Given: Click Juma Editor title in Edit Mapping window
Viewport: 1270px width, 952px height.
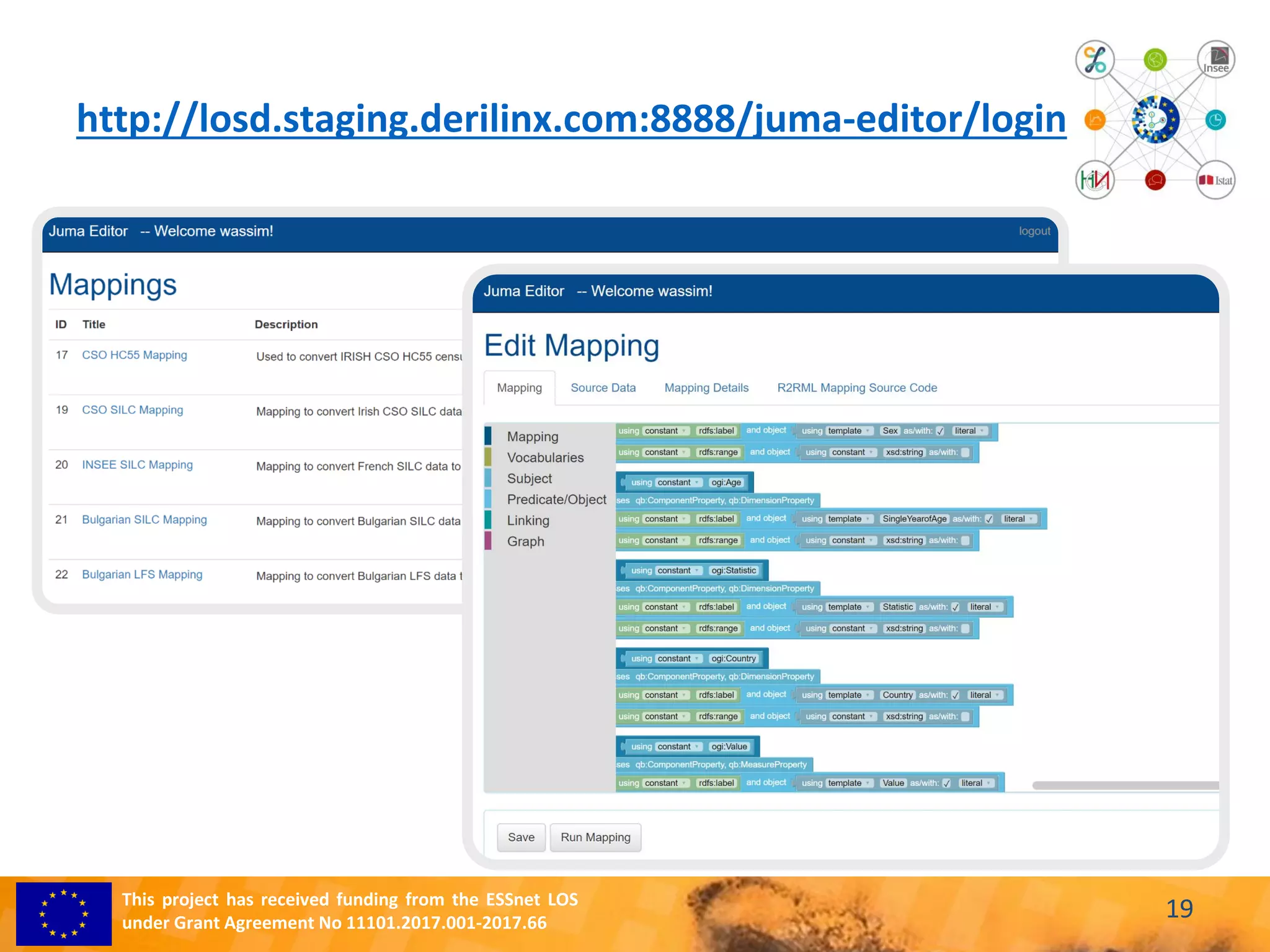Looking at the screenshot, I should [524, 291].
